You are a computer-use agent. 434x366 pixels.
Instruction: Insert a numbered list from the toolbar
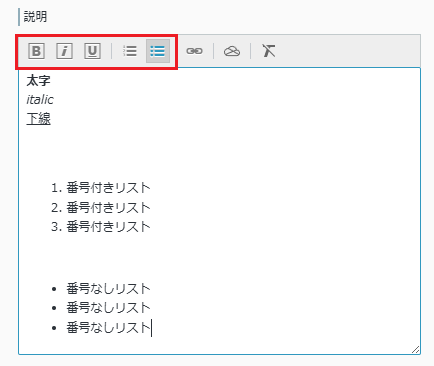coord(130,51)
